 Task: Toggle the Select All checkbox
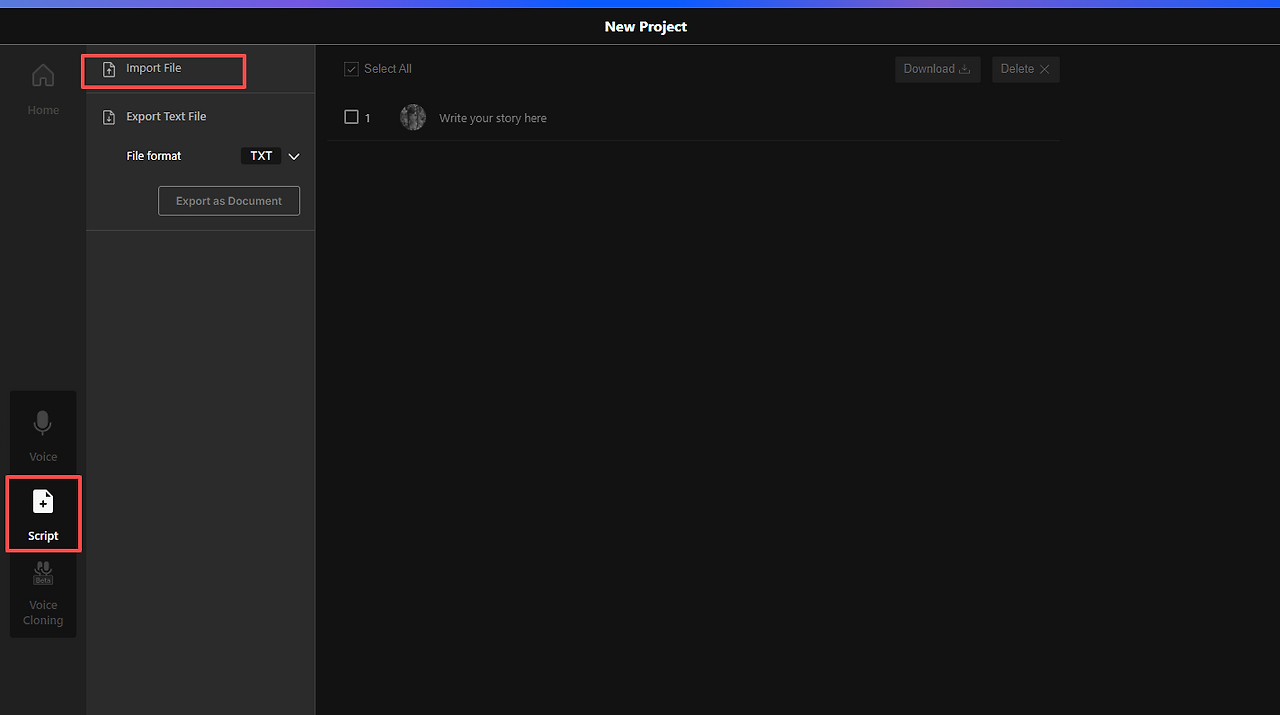(x=351, y=69)
